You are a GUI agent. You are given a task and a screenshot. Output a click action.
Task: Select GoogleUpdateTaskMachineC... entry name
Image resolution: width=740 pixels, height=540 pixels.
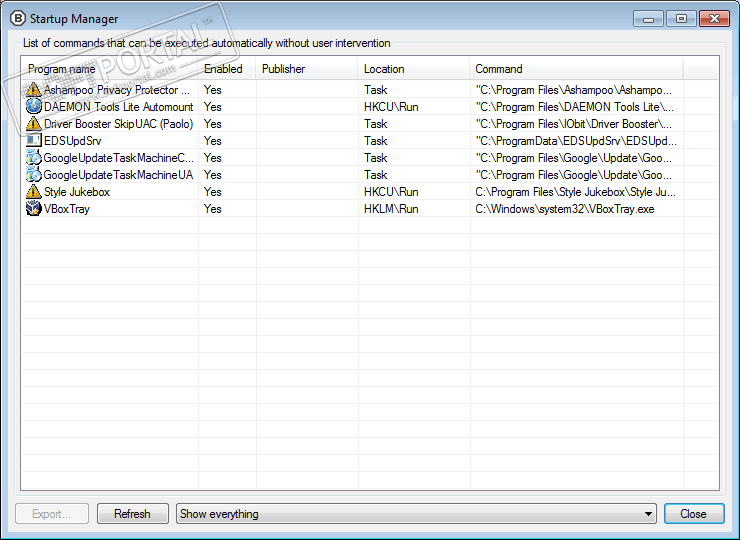(118, 158)
